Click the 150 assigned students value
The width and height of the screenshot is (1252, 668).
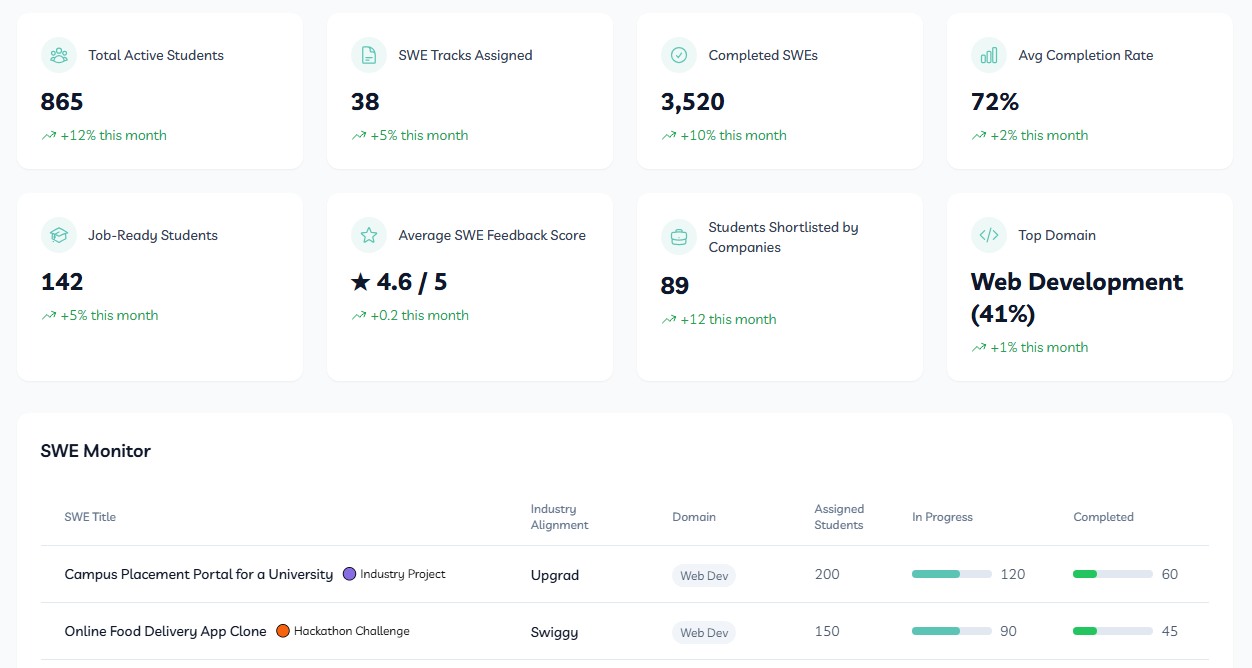[x=827, y=631]
